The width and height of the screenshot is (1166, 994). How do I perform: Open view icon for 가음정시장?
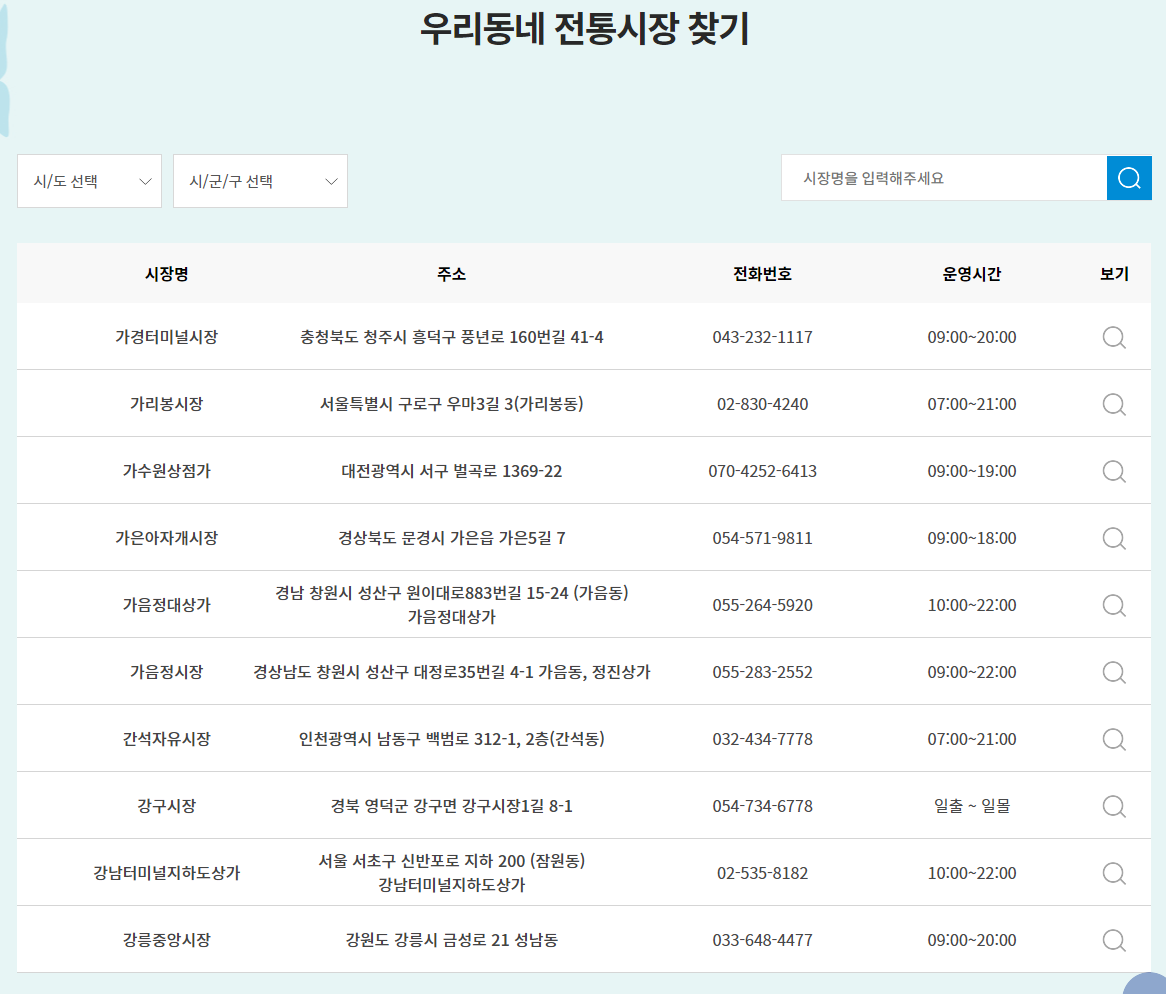coord(1114,672)
